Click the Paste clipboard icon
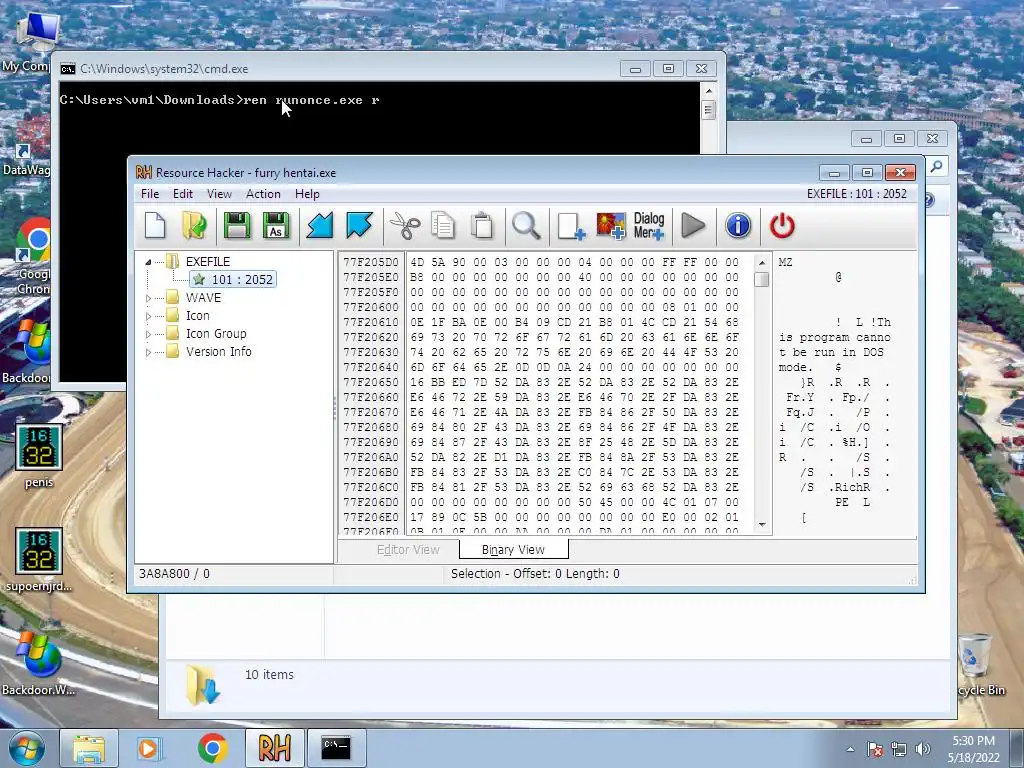Image resolution: width=1024 pixels, height=768 pixels. [x=483, y=226]
